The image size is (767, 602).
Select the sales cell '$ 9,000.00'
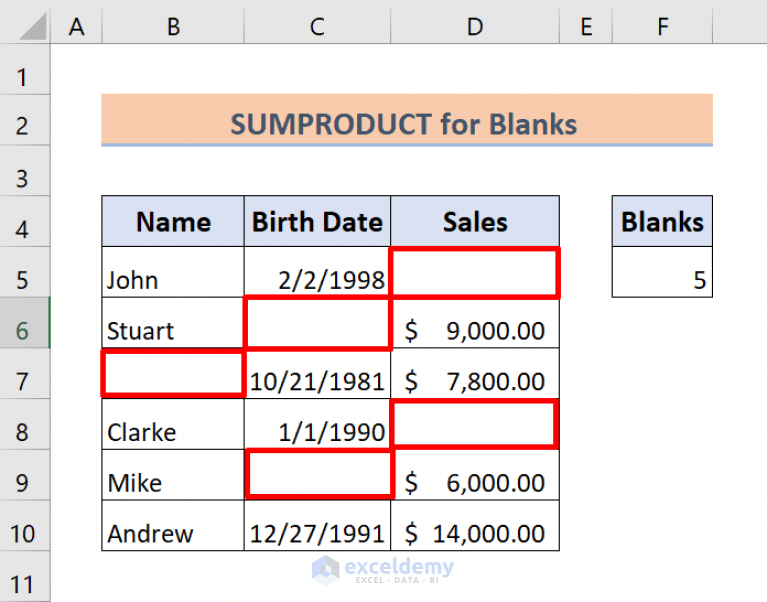click(x=475, y=323)
